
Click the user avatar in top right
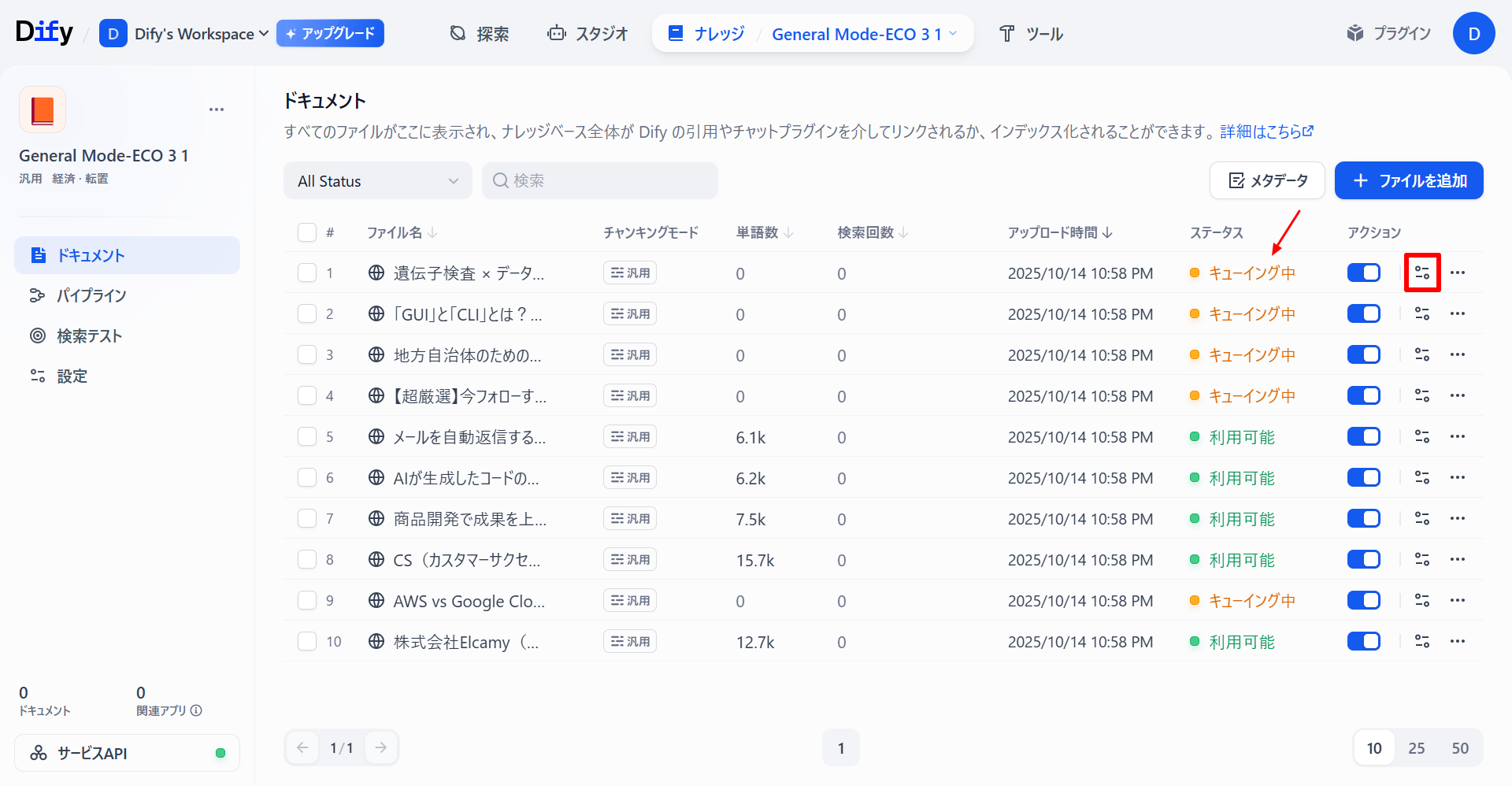pyautogui.click(x=1473, y=34)
